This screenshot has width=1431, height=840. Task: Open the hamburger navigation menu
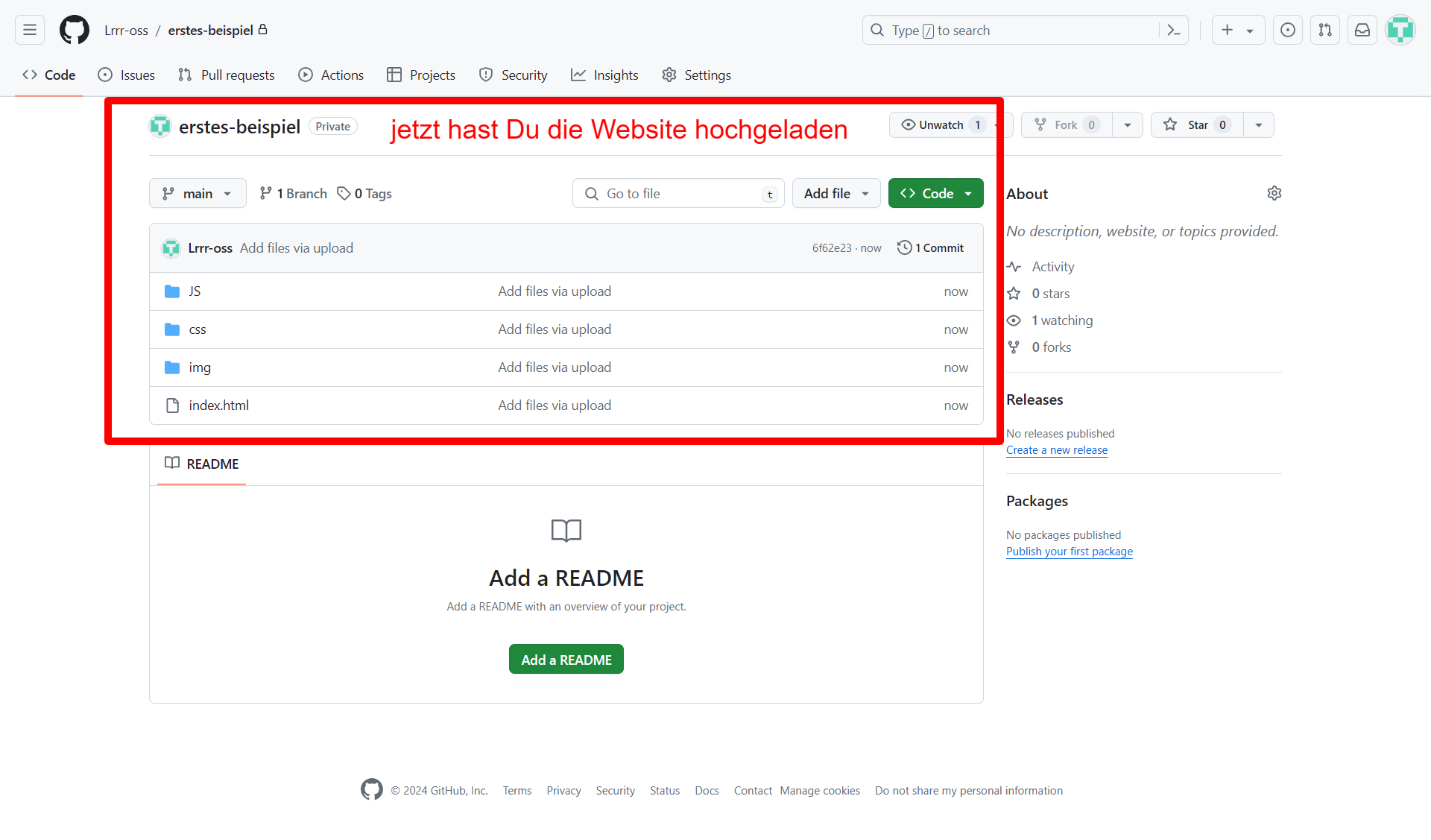(30, 30)
